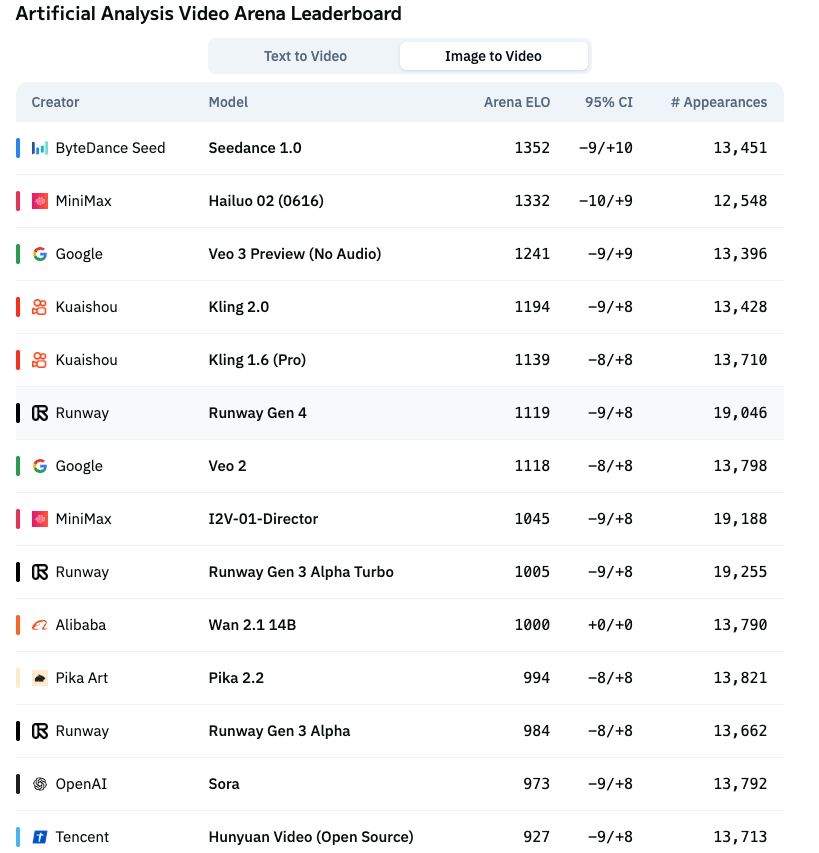Viewport: 819px width, 853px height.
Task: Select Veo 3 Preview (No Audio) model name
Action: pyautogui.click(x=295, y=254)
